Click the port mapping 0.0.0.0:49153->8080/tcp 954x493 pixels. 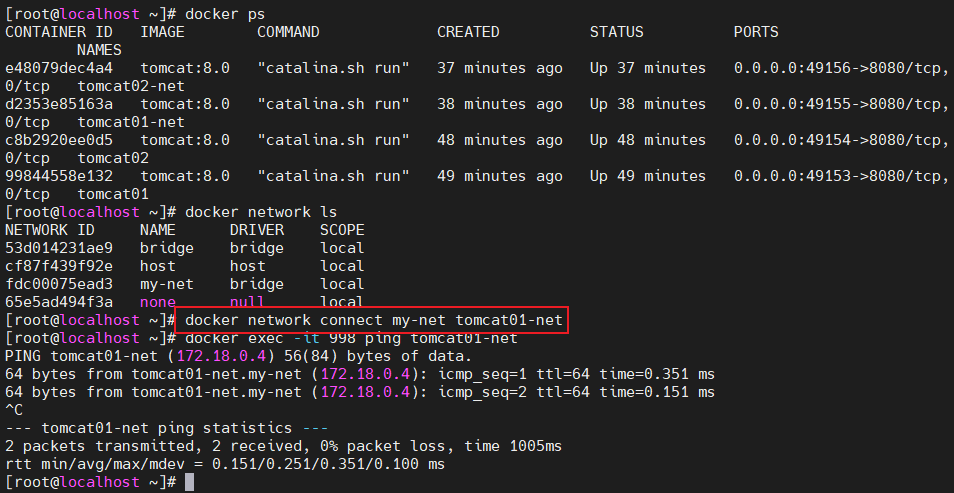point(841,176)
